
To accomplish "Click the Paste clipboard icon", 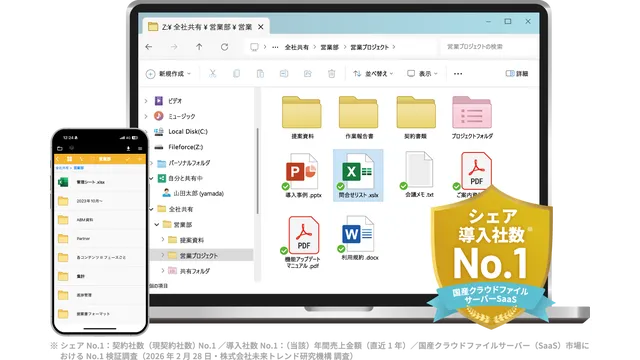I will 260,73.
